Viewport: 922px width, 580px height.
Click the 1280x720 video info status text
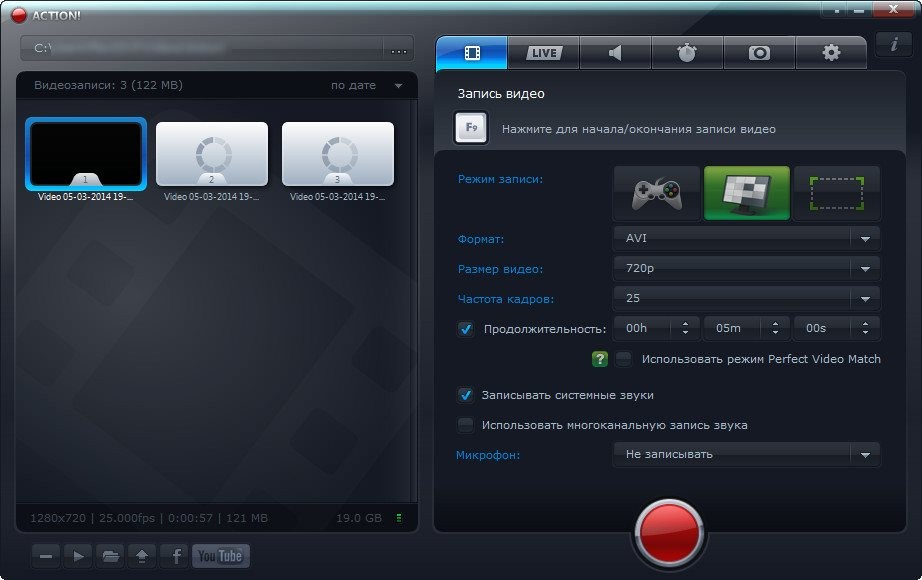point(149,518)
